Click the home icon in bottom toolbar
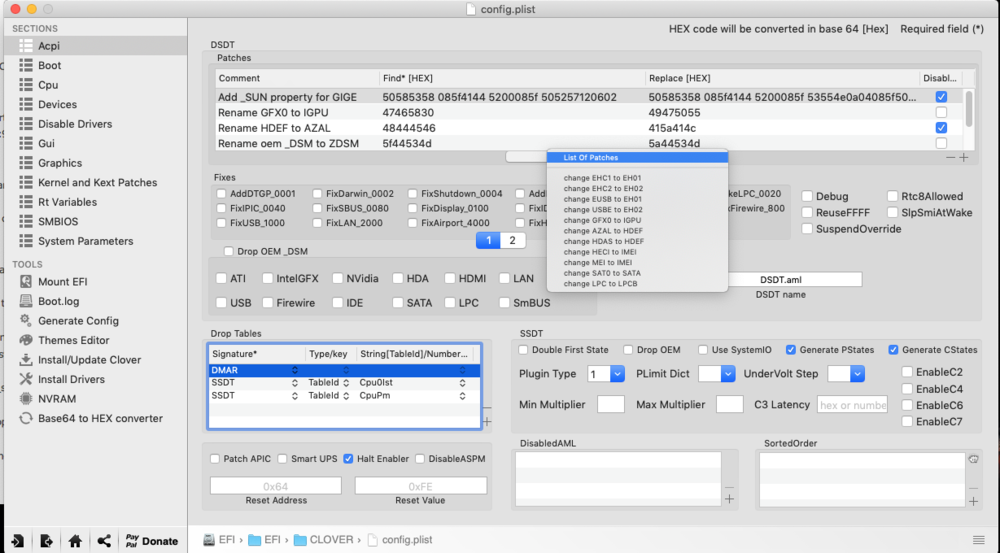 [x=75, y=541]
